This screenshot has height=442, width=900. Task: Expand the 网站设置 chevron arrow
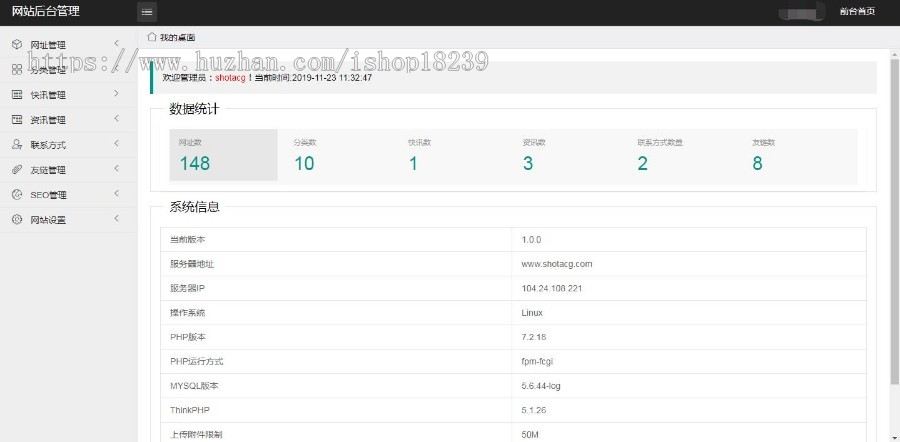(116, 219)
